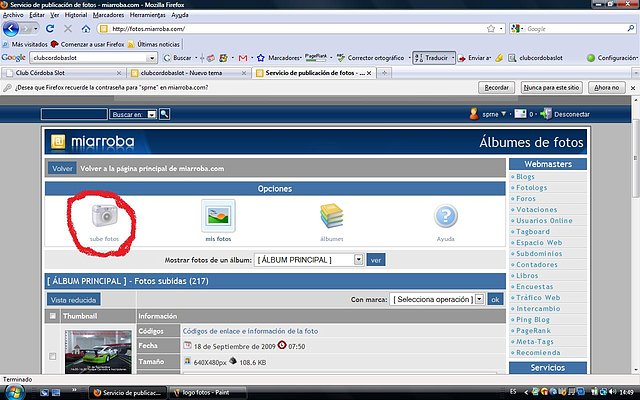Open the Herramientas menu
Viewport: 640px width, 400px height.
pyautogui.click(x=147, y=15)
